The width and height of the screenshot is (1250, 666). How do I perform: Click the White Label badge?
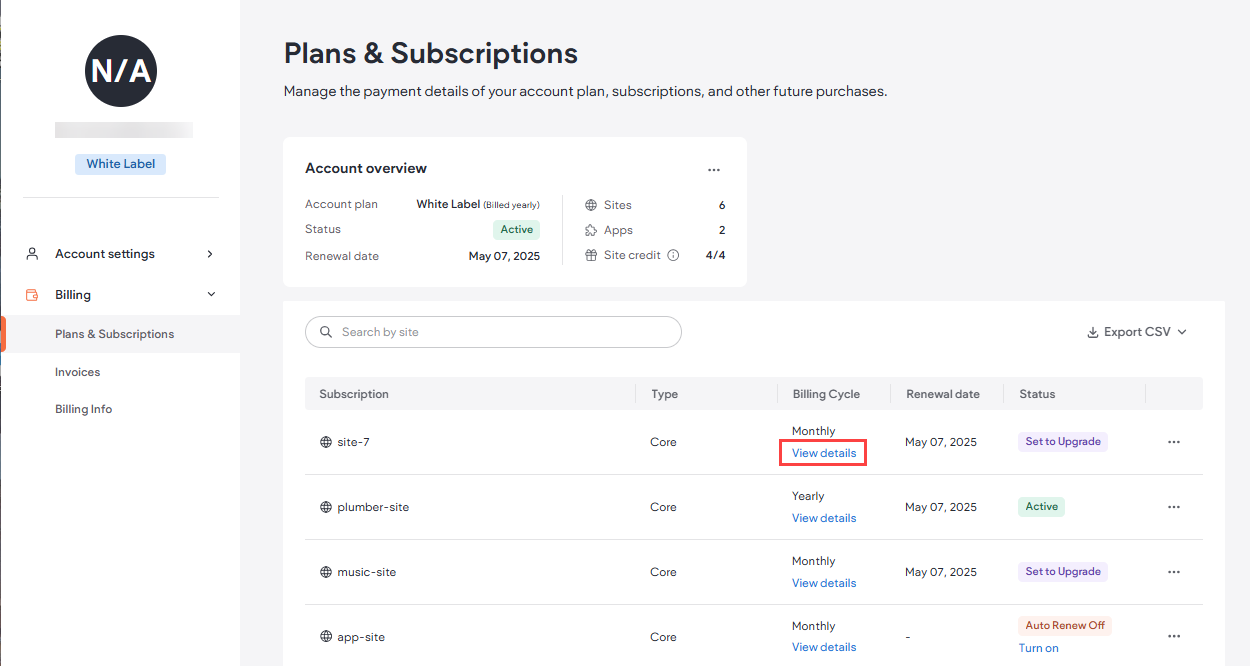(120, 163)
